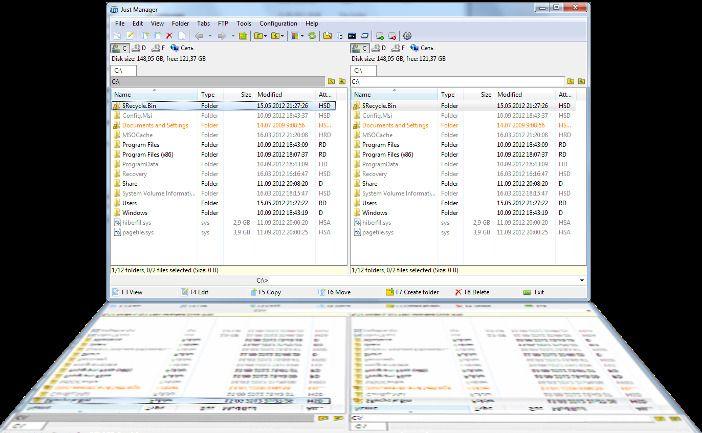Sort right panel by Size column
The width and height of the screenshot is (702, 433).
pyautogui.click(x=478, y=94)
